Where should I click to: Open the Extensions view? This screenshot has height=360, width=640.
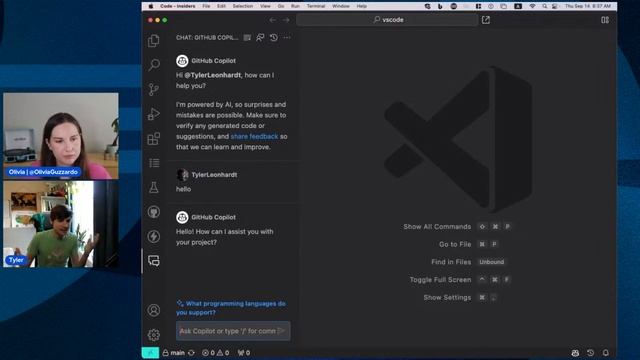154,138
